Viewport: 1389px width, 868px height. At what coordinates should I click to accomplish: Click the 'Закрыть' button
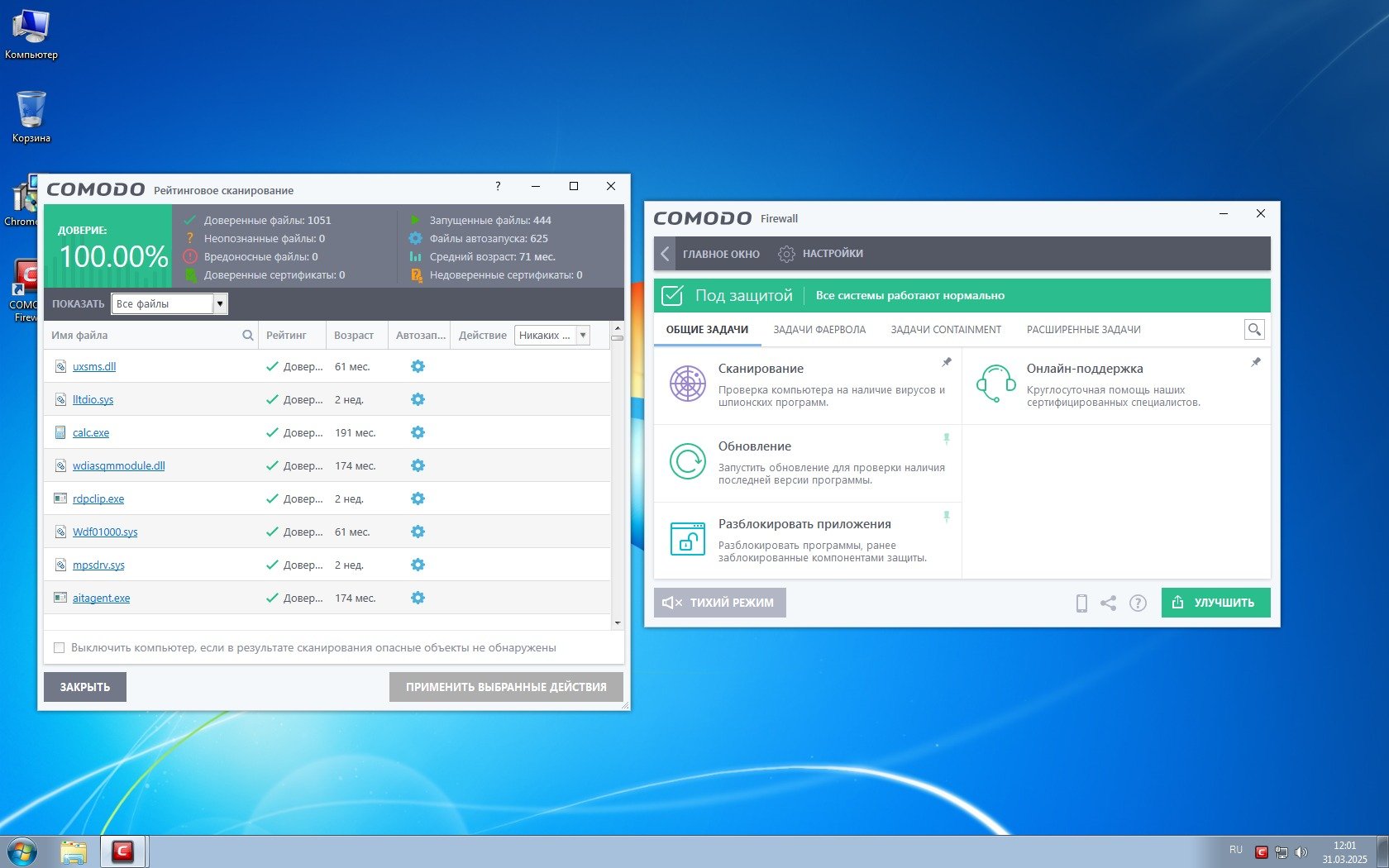(x=85, y=687)
